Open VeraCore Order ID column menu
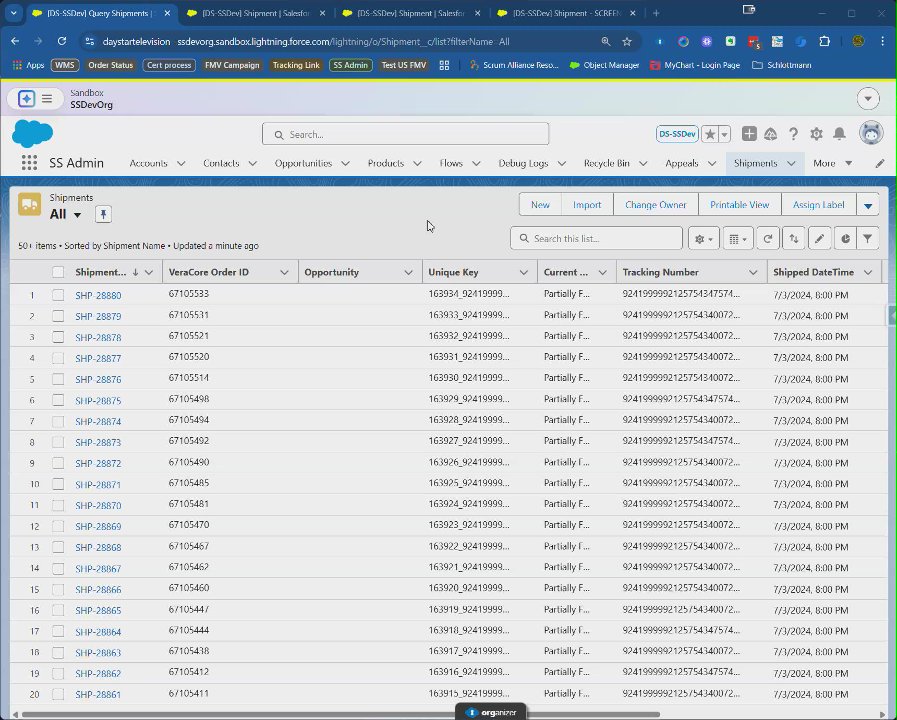The height and width of the screenshot is (720, 897). [x=284, y=272]
